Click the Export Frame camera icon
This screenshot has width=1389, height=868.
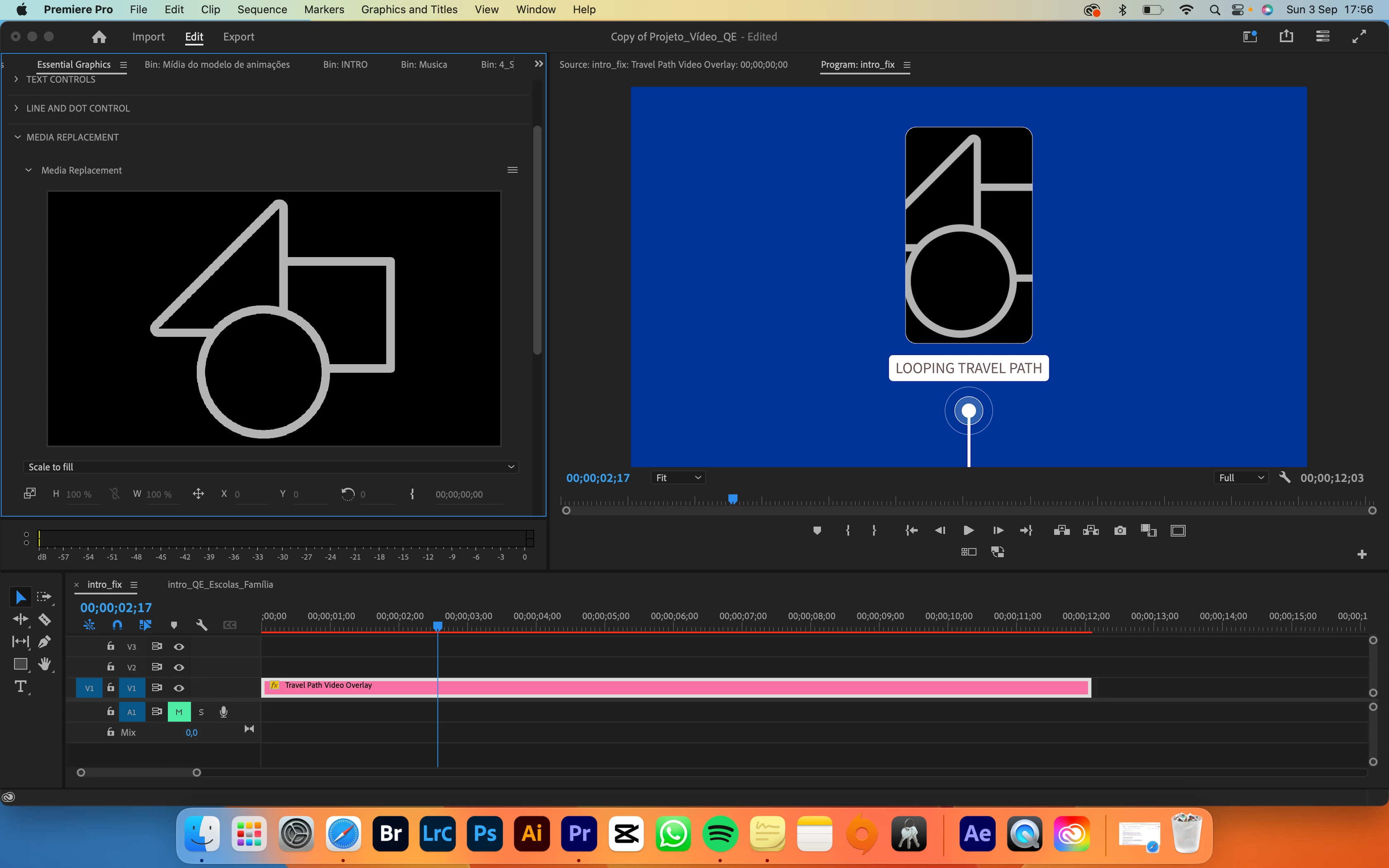[x=1119, y=530]
